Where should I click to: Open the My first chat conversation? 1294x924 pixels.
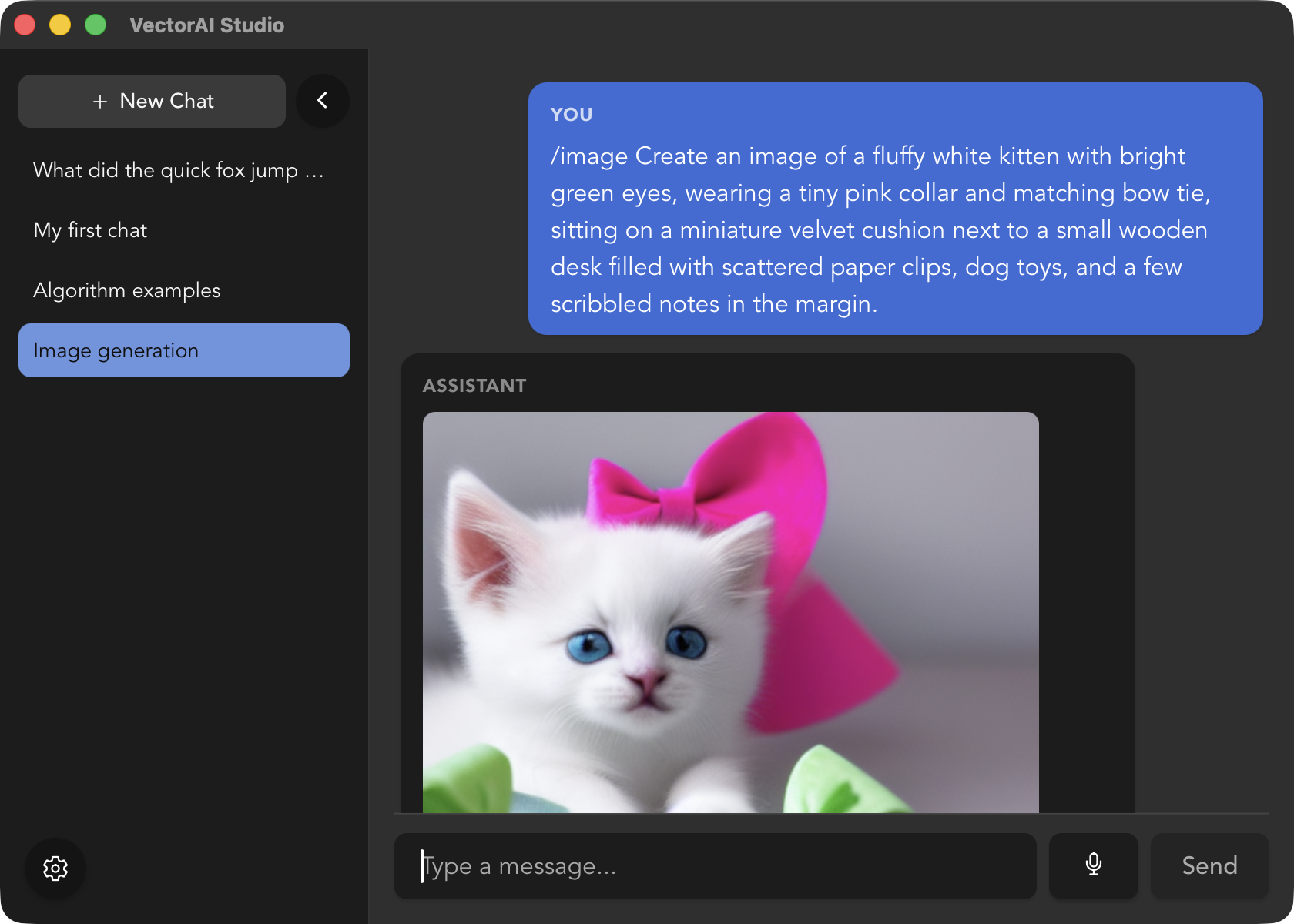point(183,230)
